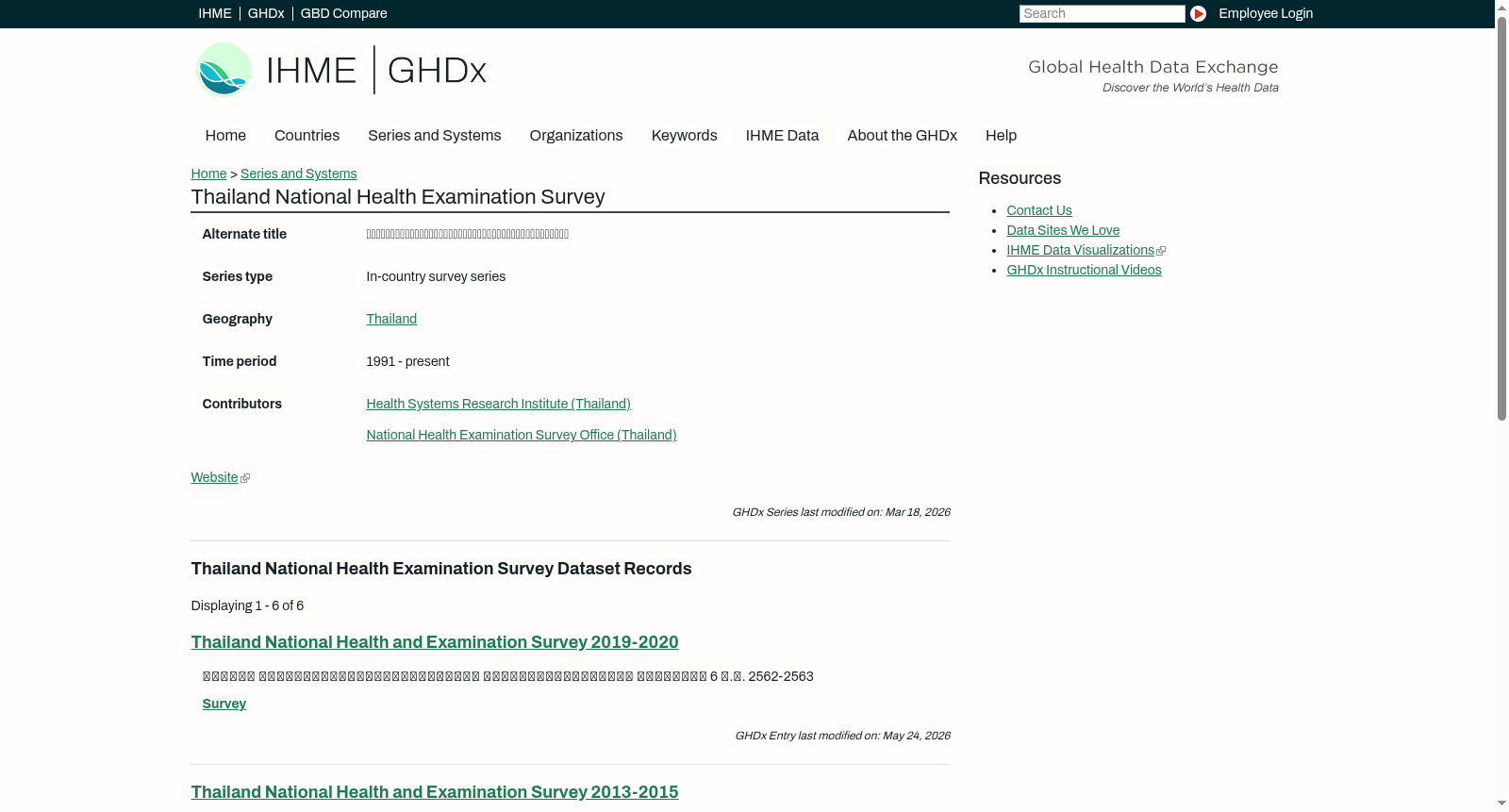Click the external link icon next to IHME Data Visualizations
The height and width of the screenshot is (812, 1509).
[x=1161, y=251]
